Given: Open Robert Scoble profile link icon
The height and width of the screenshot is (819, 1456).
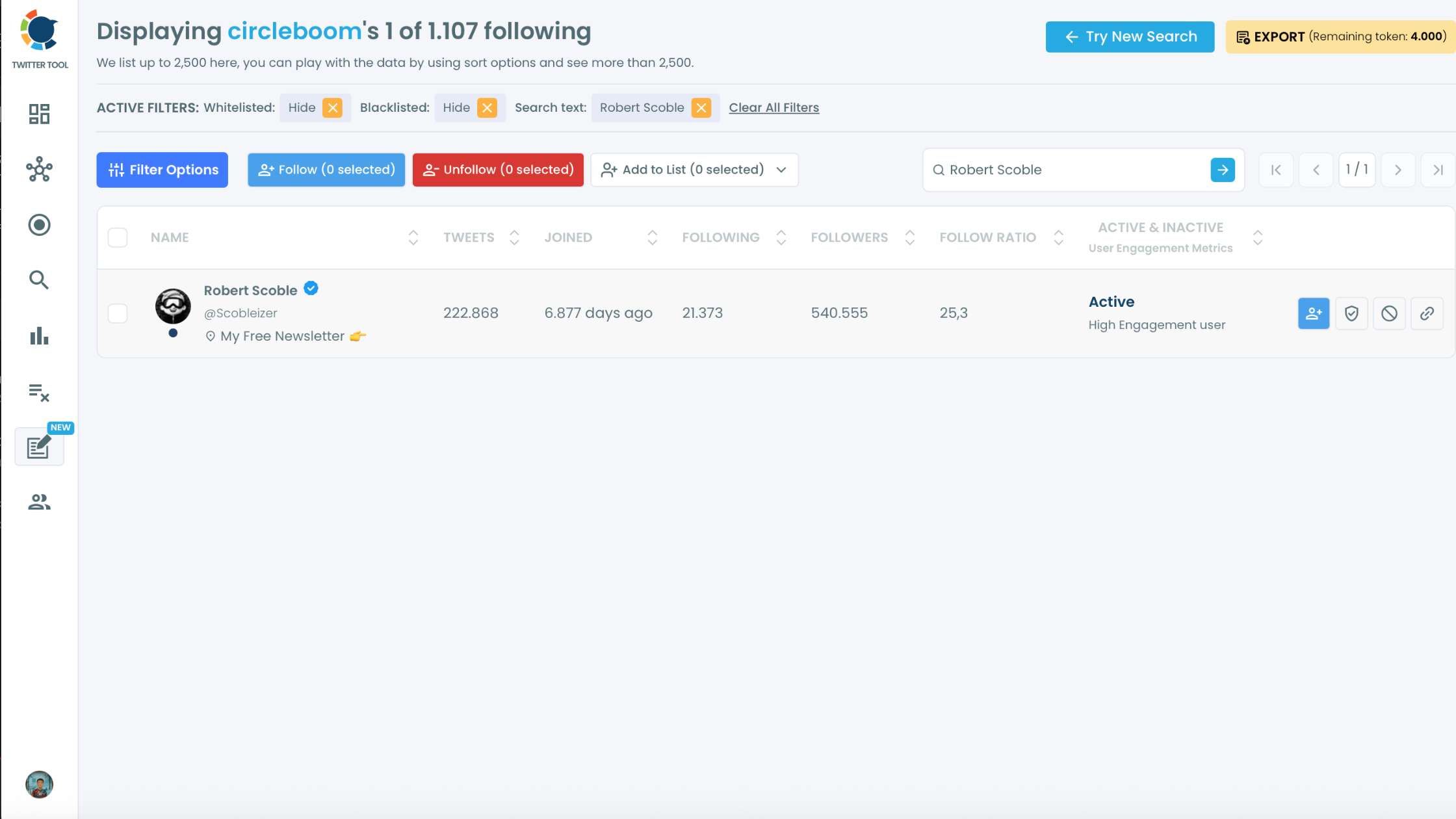Looking at the screenshot, I should tap(1427, 314).
